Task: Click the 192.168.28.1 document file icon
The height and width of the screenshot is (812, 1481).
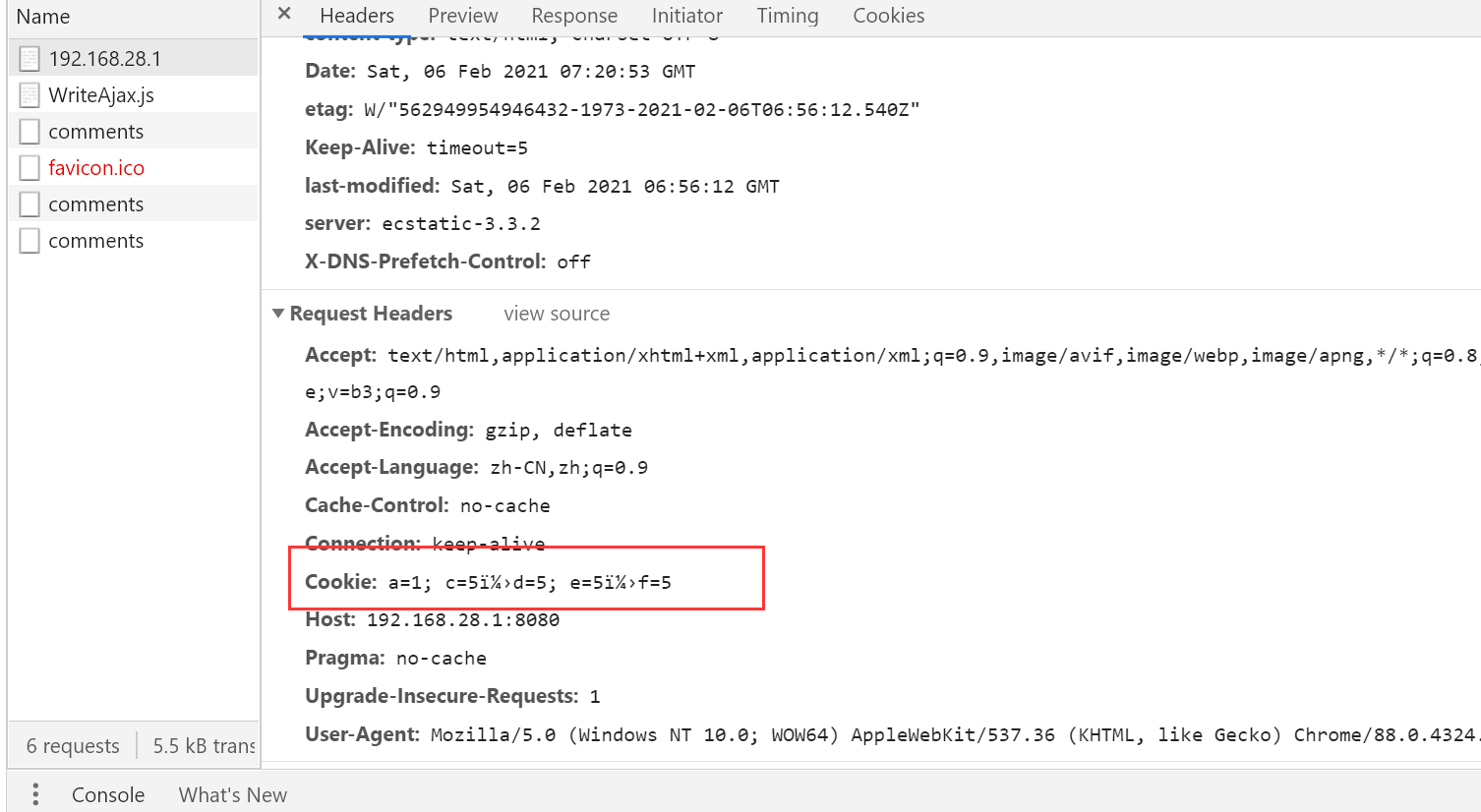Action: [30, 59]
